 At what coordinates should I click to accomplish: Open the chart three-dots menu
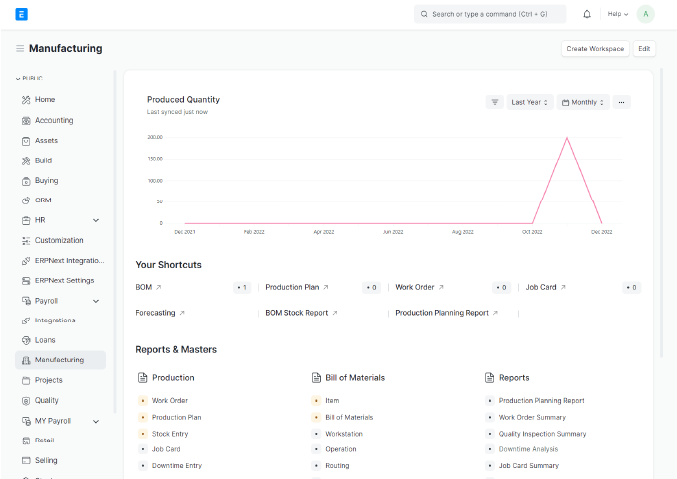point(621,102)
